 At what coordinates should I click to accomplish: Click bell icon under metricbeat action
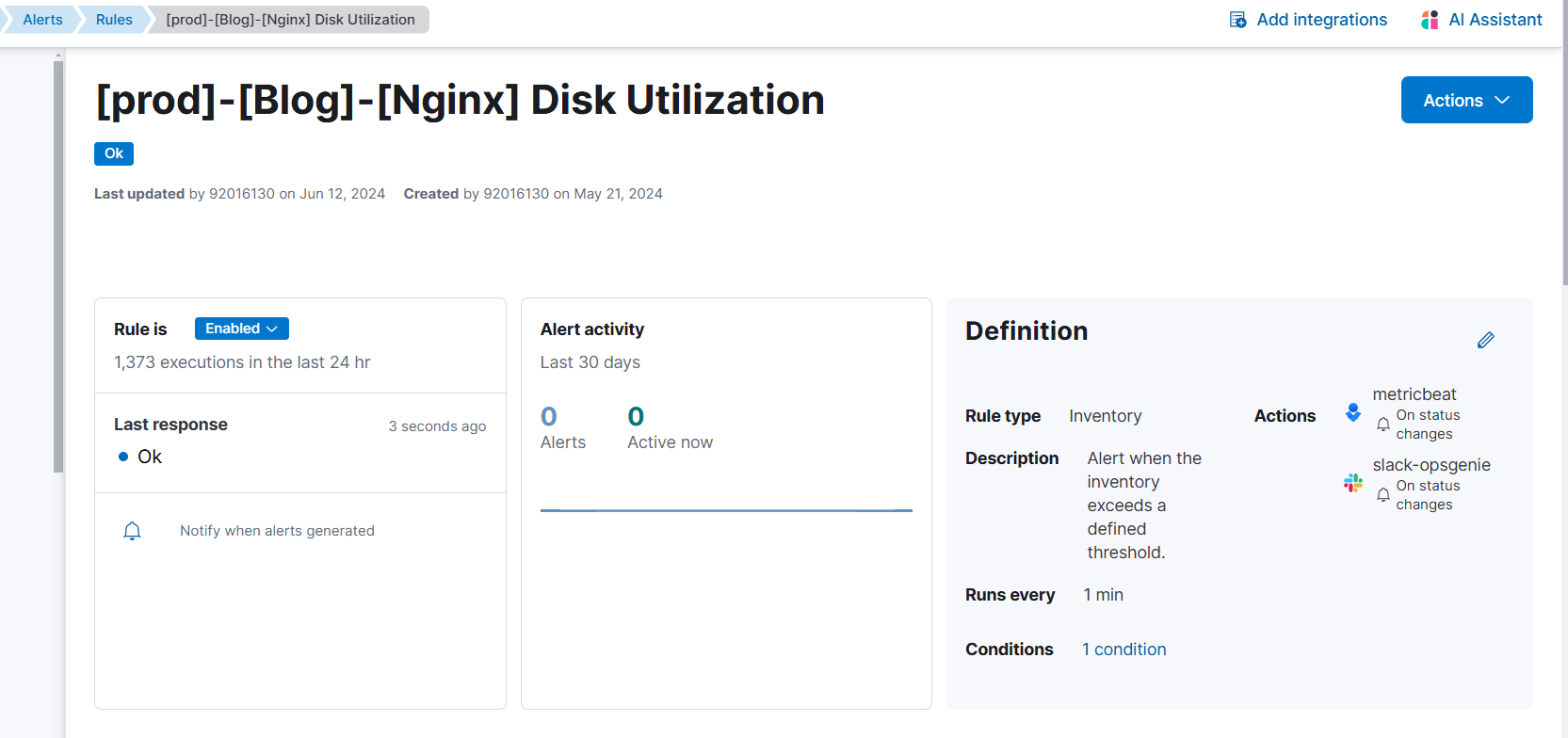tap(1382, 425)
